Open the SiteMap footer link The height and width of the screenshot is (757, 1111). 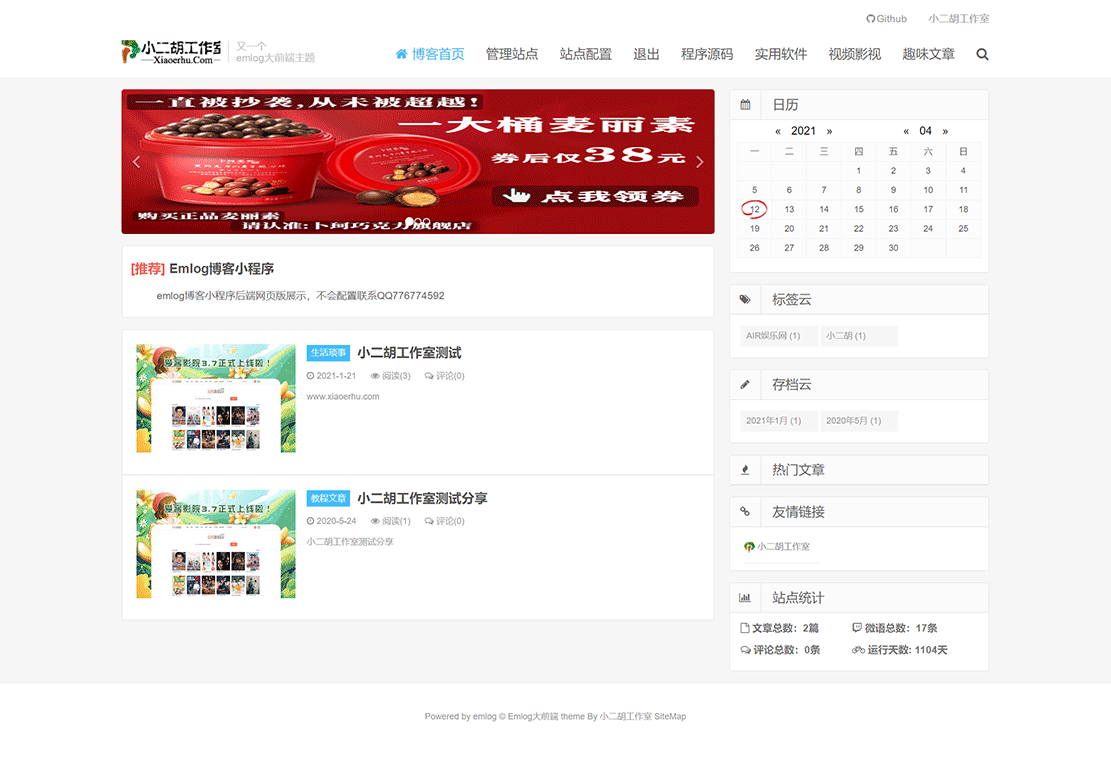669,716
